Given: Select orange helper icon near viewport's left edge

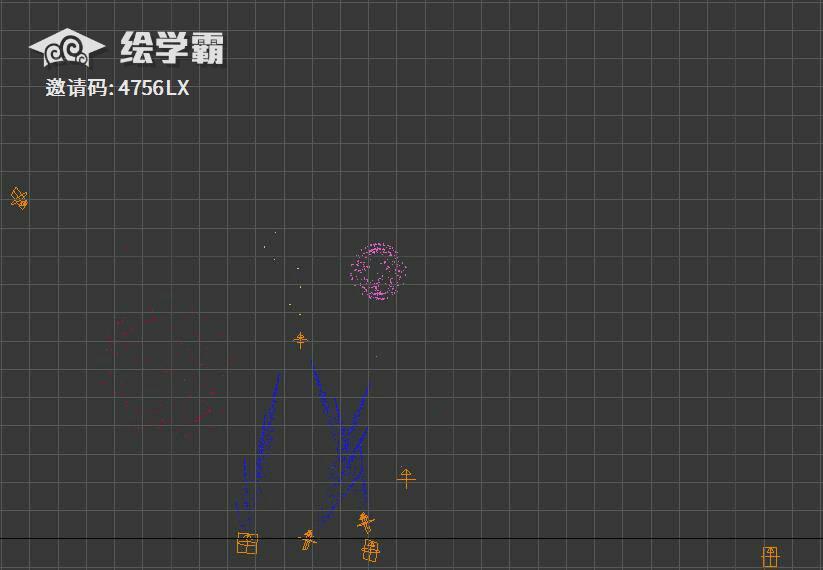Looking at the screenshot, I should tap(19, 198).
